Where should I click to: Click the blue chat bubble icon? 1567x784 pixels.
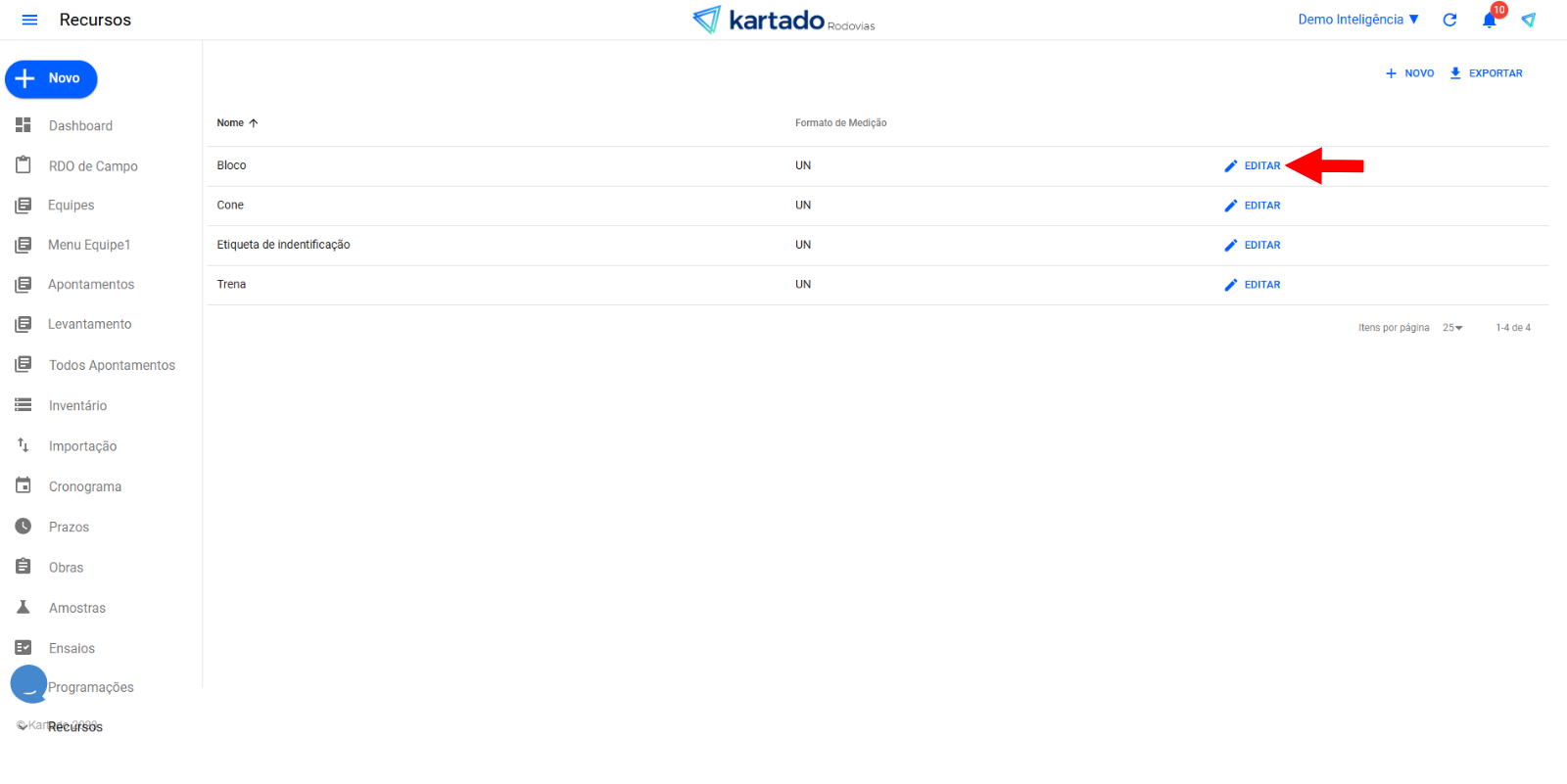tap(28, 684)
